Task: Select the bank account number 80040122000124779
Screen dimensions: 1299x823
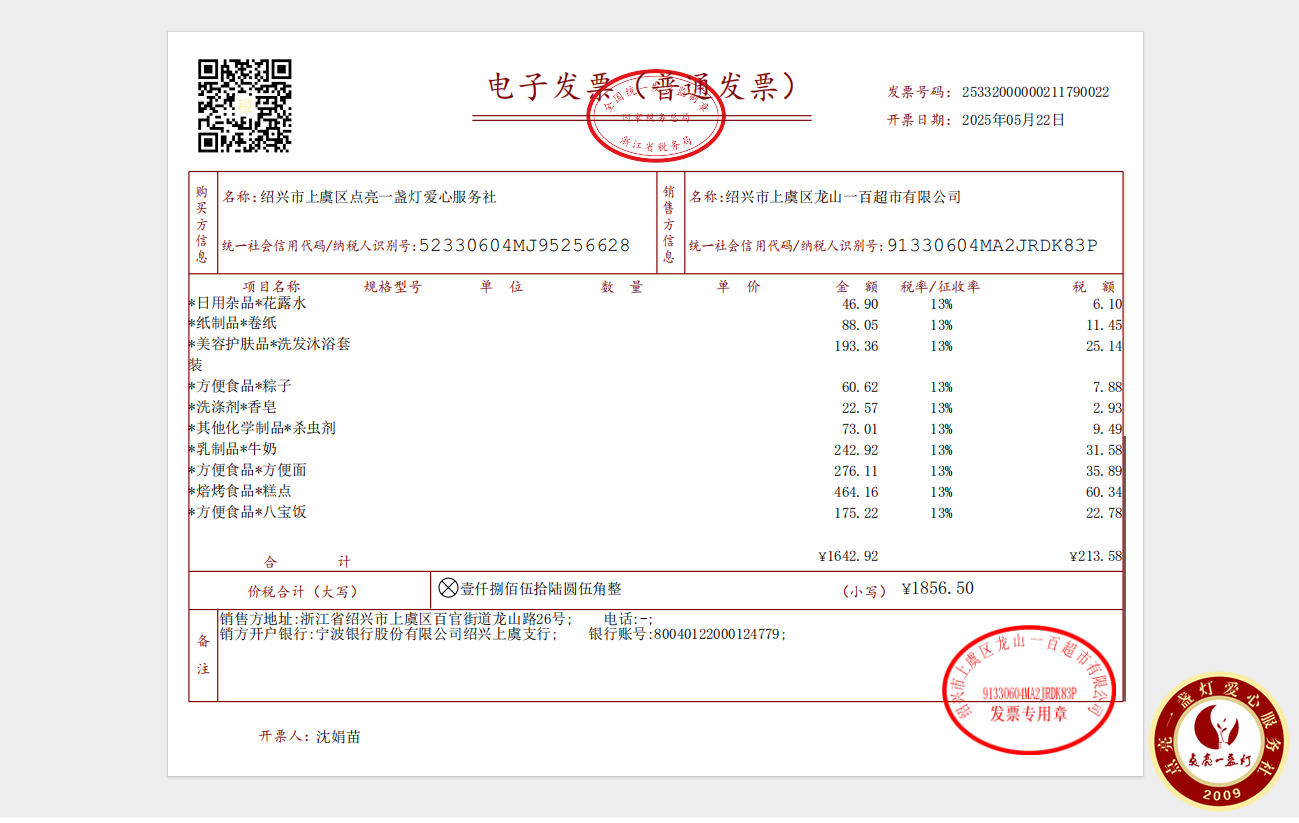Action: 716,634
